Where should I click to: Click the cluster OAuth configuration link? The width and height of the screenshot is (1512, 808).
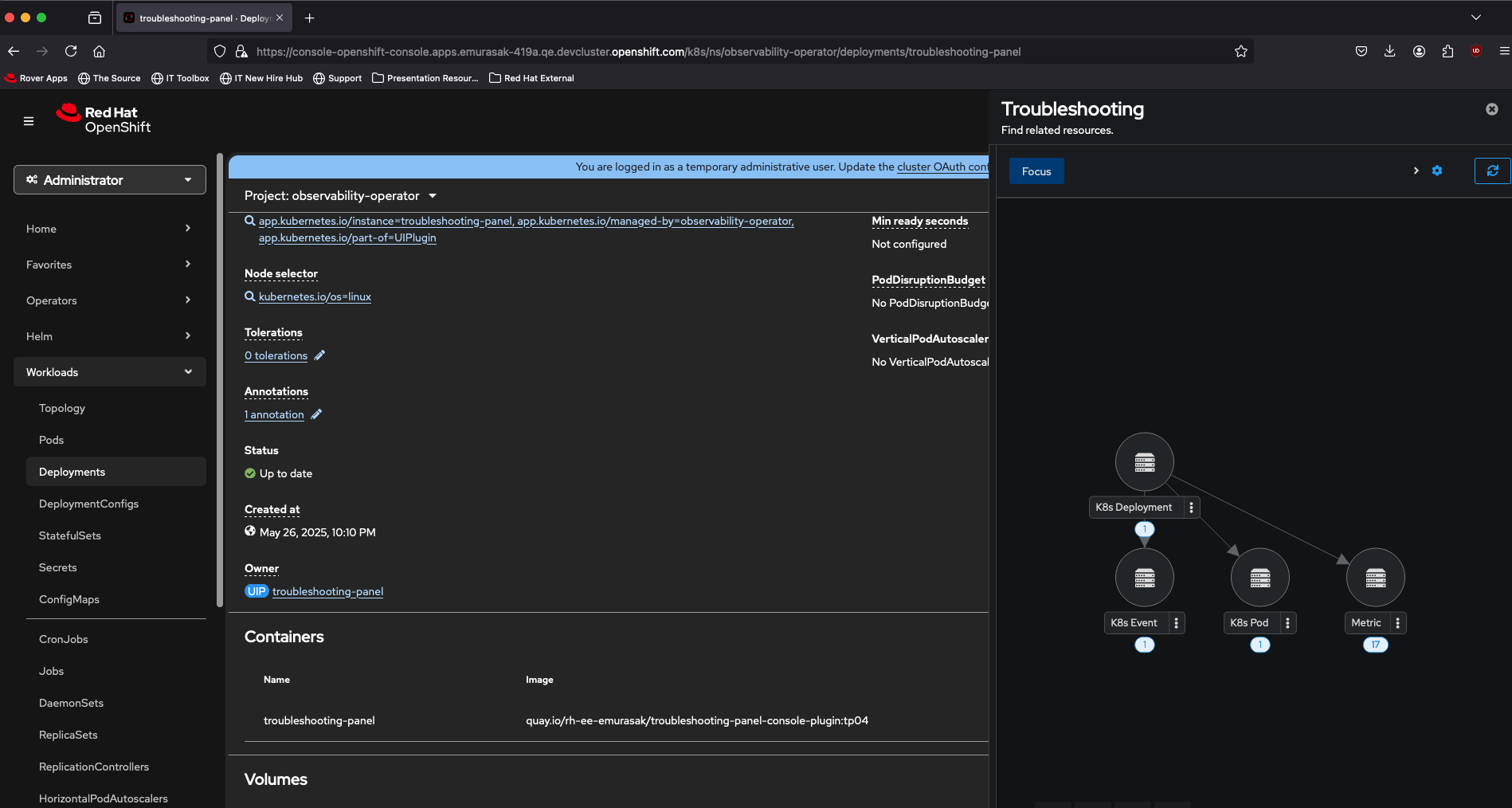942,167
